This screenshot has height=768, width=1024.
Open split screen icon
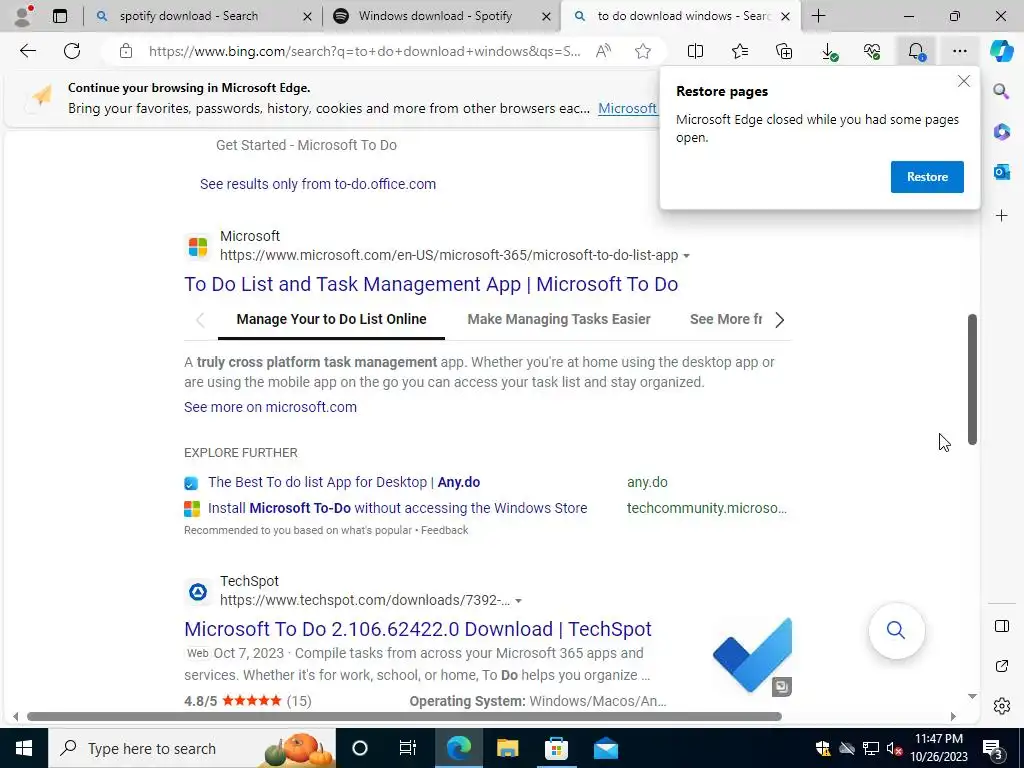click(x=696, y=51)
